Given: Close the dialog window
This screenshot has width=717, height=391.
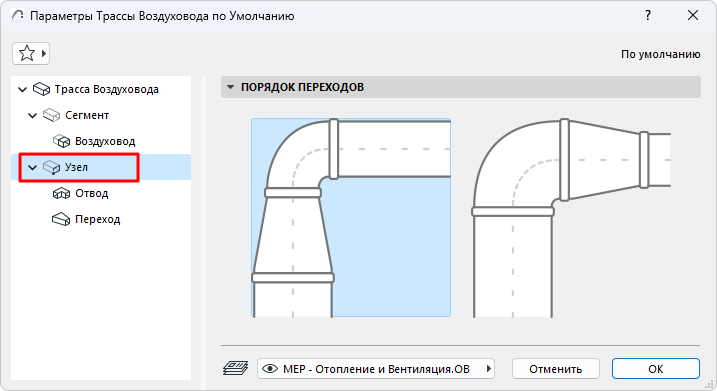Looking at the screenshot, I should pyautogui.click(x=693, y=16).
